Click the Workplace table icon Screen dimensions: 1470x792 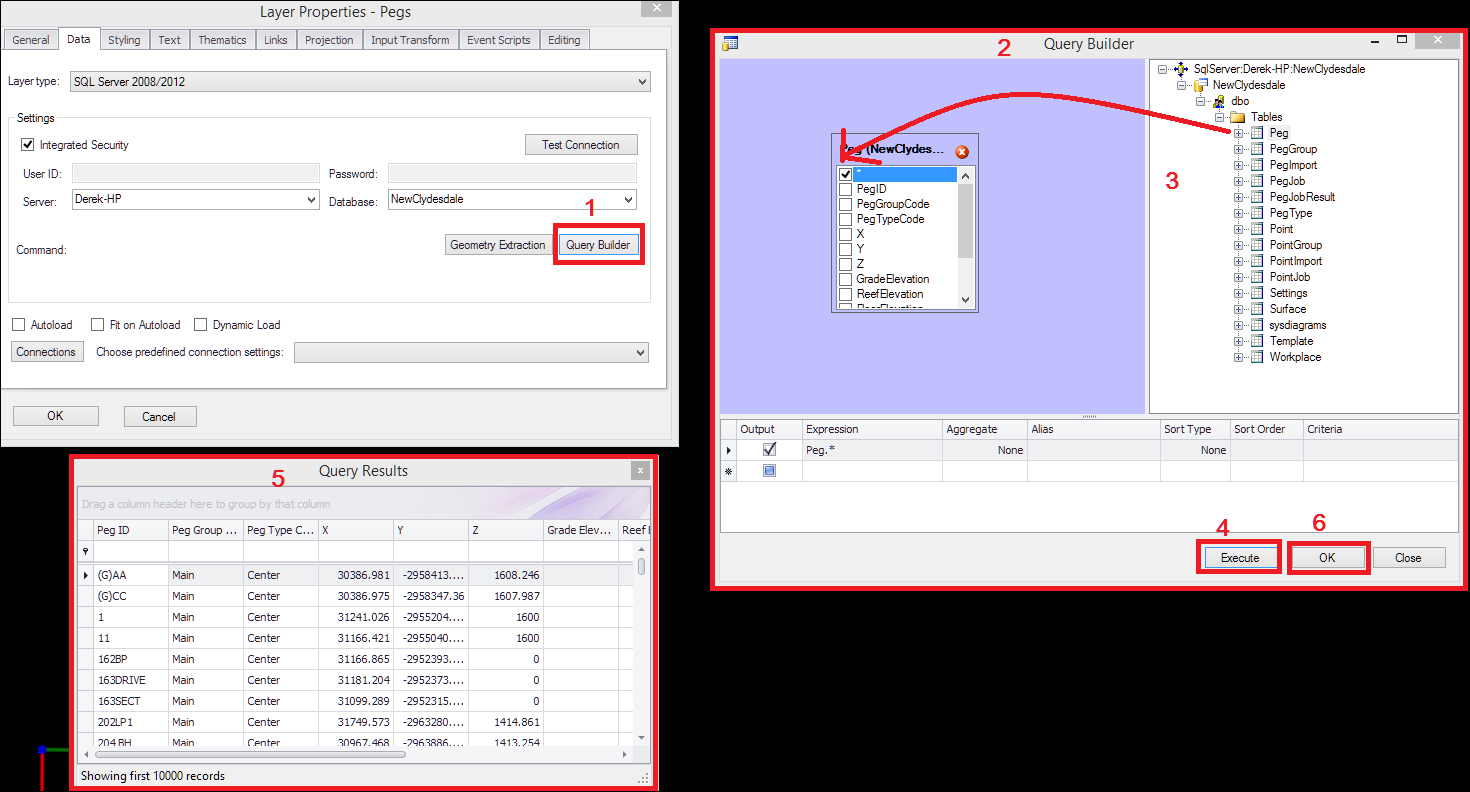[x=1257, y=357]
